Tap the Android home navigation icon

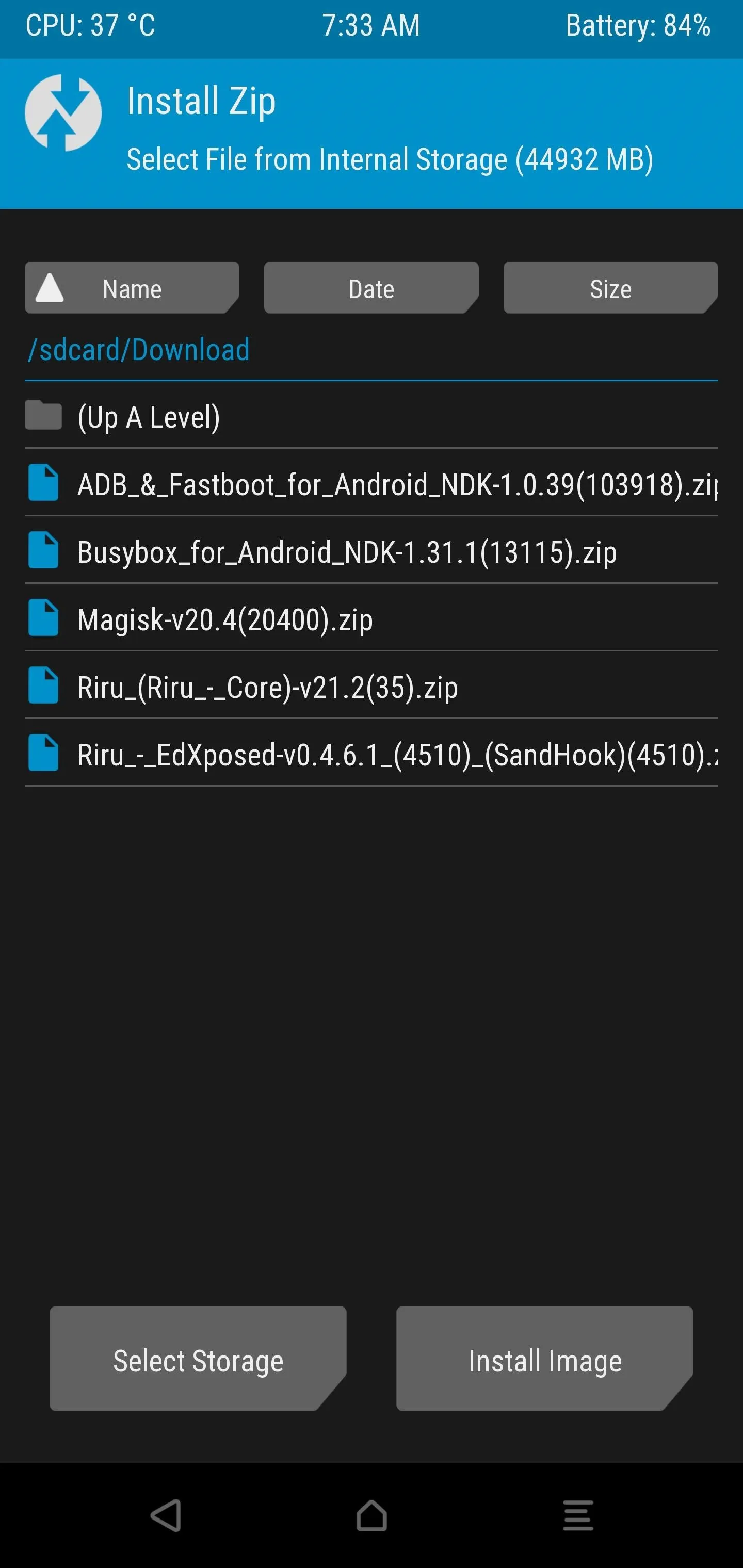[x=372, y=1515]
